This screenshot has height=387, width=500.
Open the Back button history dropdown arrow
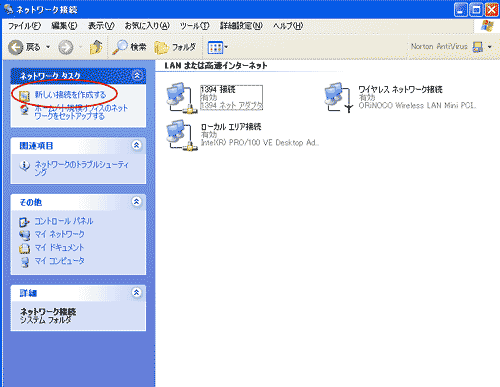point(48,47)
